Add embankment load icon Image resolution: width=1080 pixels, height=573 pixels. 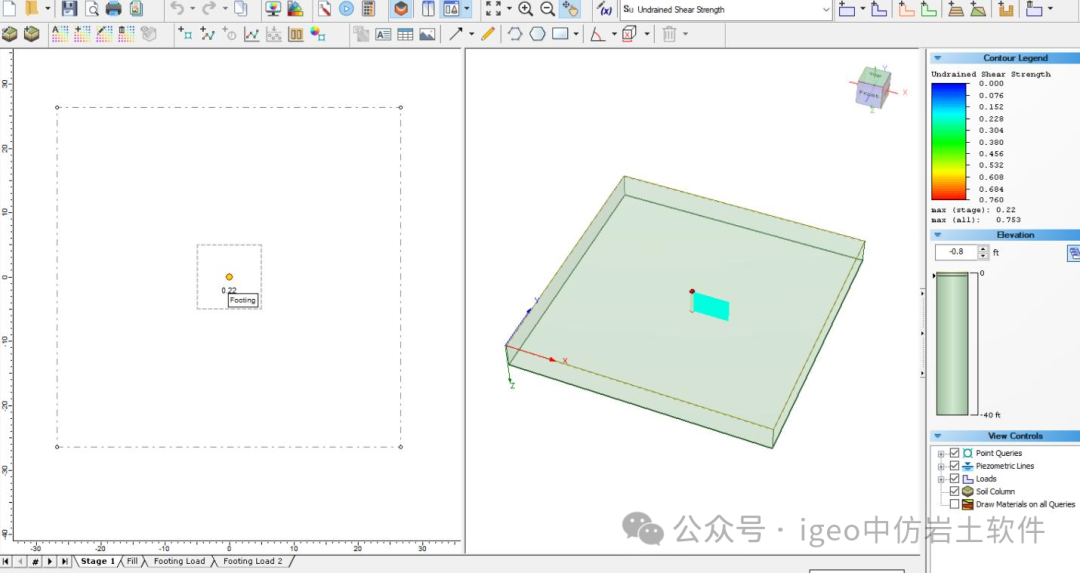pos(955,9)
